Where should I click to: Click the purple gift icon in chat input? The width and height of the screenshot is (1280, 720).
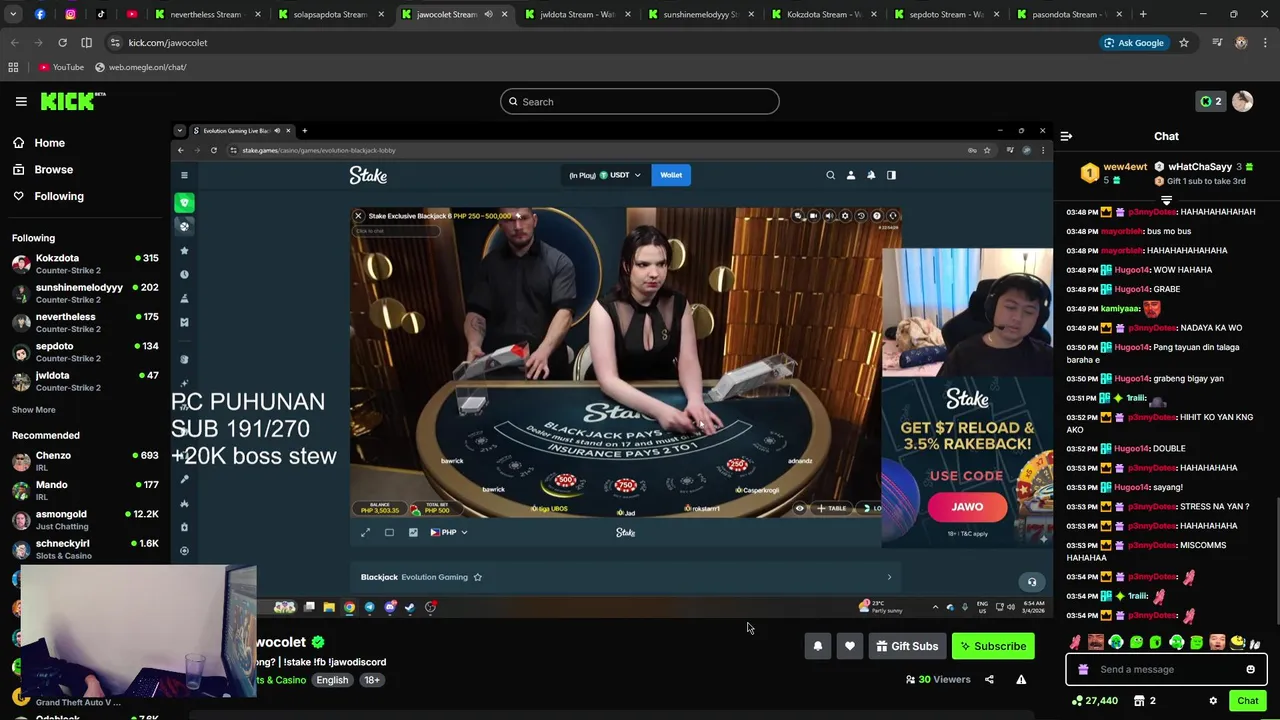tap(1083, 669)
